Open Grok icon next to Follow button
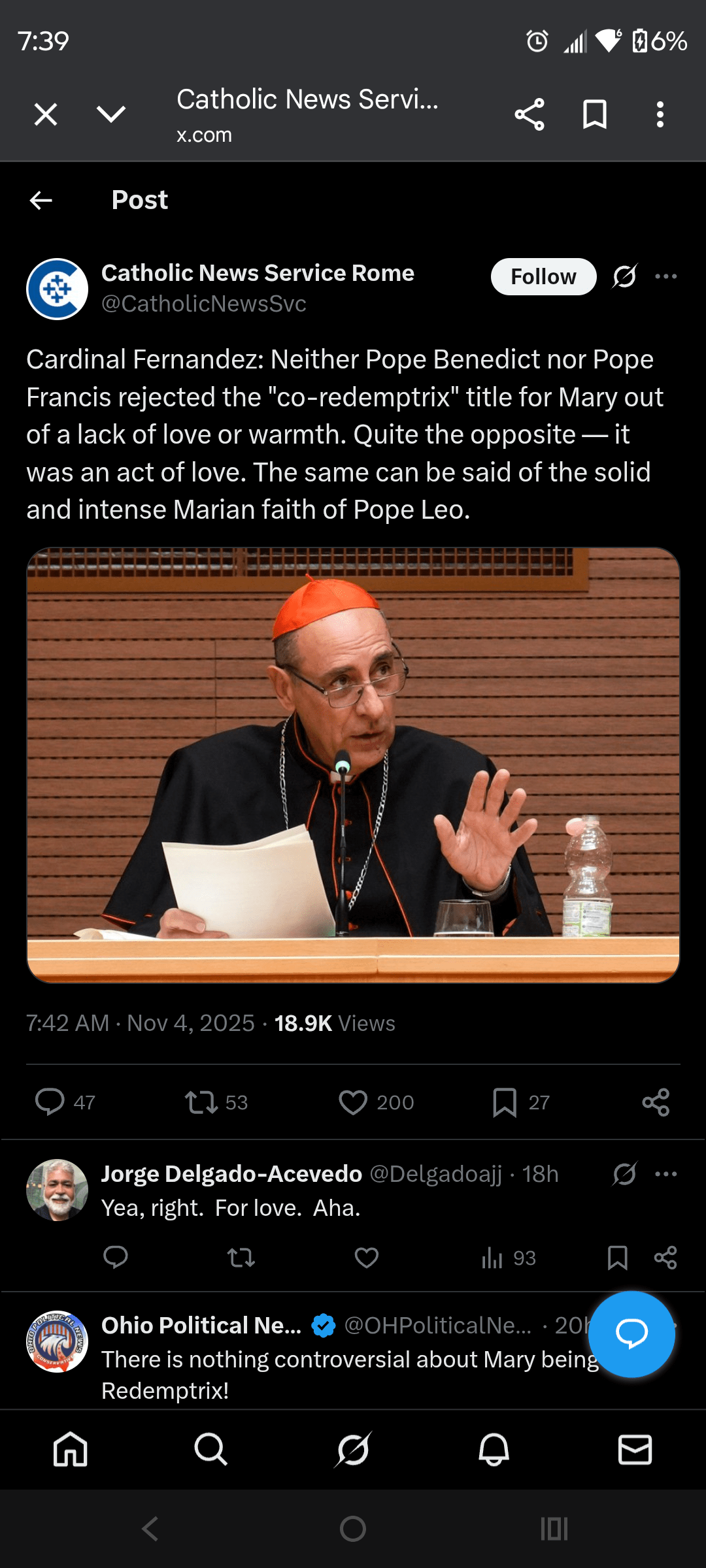Screen dimensions: 706x1568 pyautogui.click(x=624, y=276)
